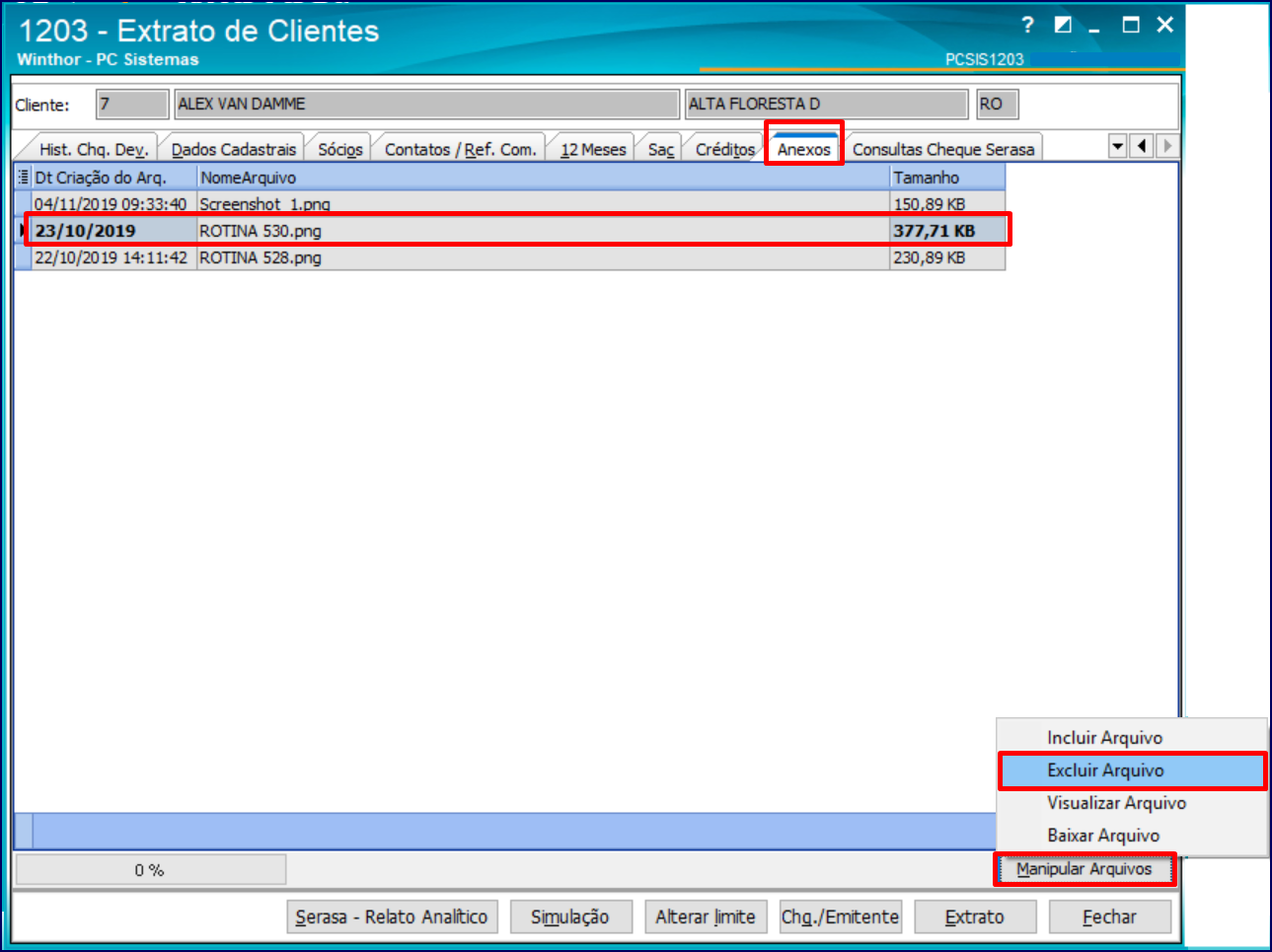The height and width of the screenshot is (952, 1272).
Task: Click the contrast toggle icon in title bar
Action: click(1063, 25)
